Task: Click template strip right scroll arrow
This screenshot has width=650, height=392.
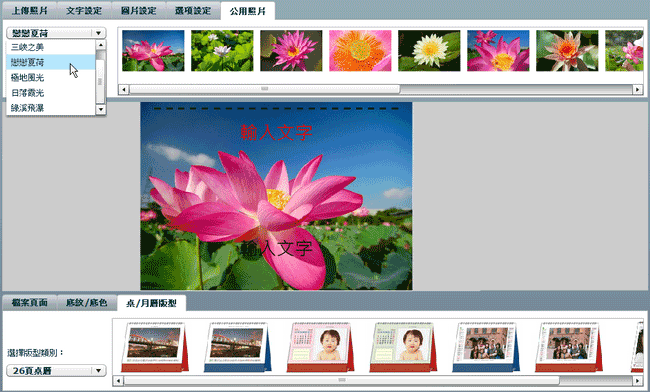Action: tap(638, 380)
